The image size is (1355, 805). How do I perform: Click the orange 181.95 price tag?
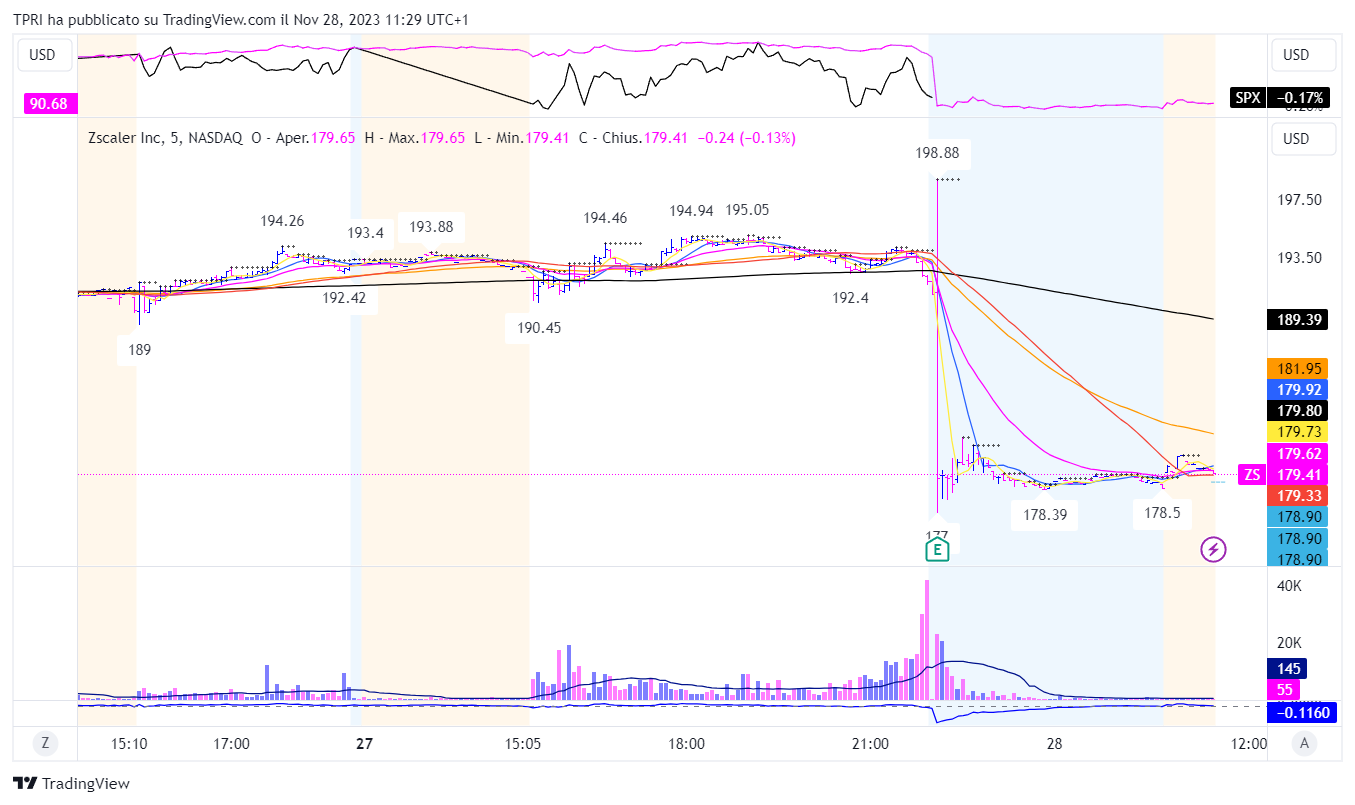coord(1296,369)
